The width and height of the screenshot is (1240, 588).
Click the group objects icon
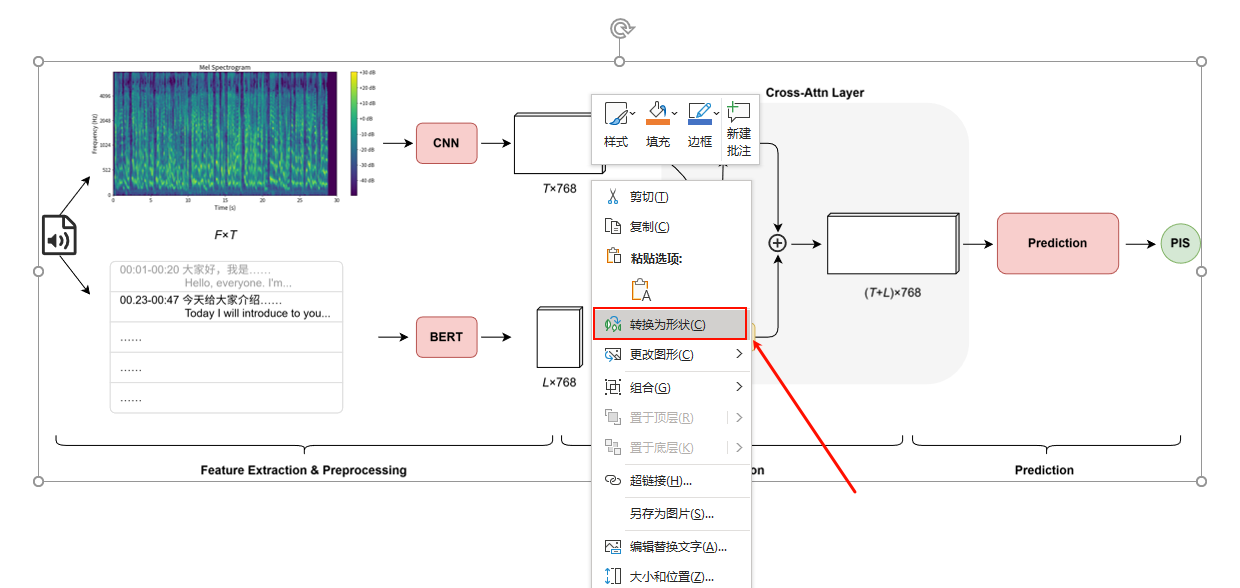pos(613,387)
